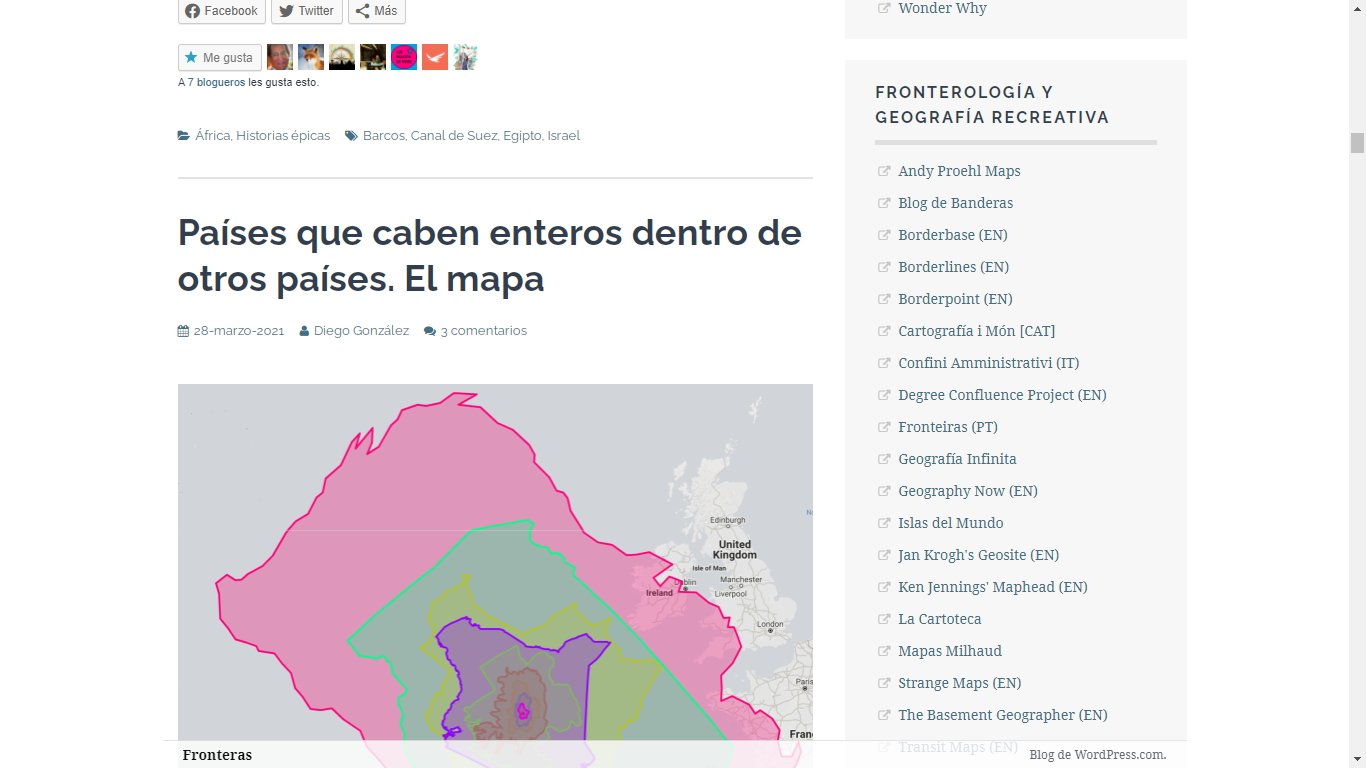The width and height of the screenshot is (1366, 768).
Task: Open the countries overlay map image
Action: coord(495,576)
